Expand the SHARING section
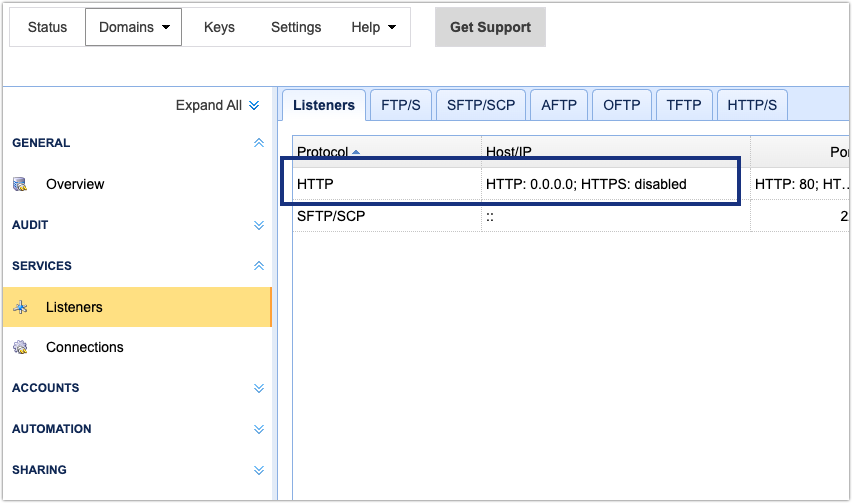The image size is (852, 503). [x=259, y=470]
